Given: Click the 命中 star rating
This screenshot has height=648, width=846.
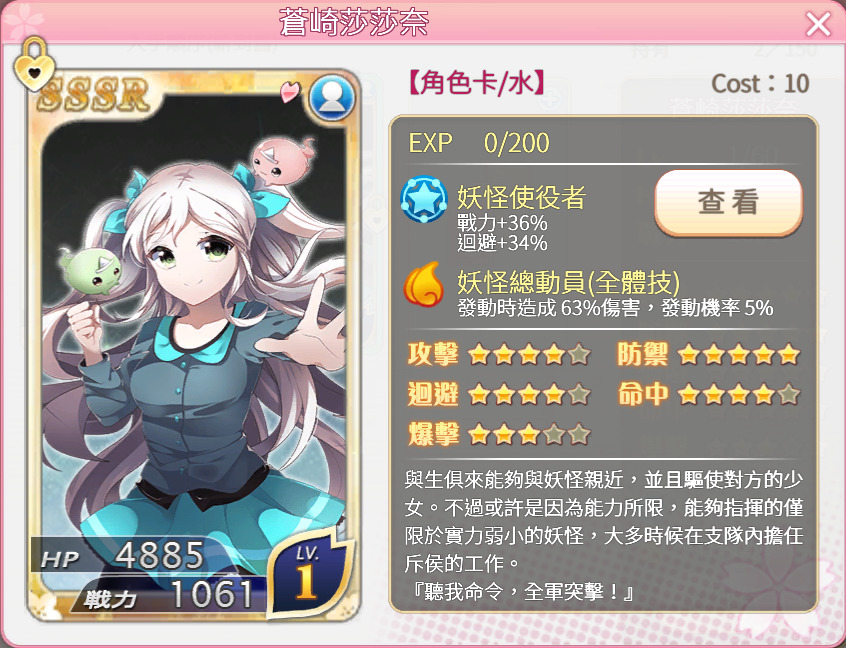Looking at the screenshot, I should click(x=739, y=394).
